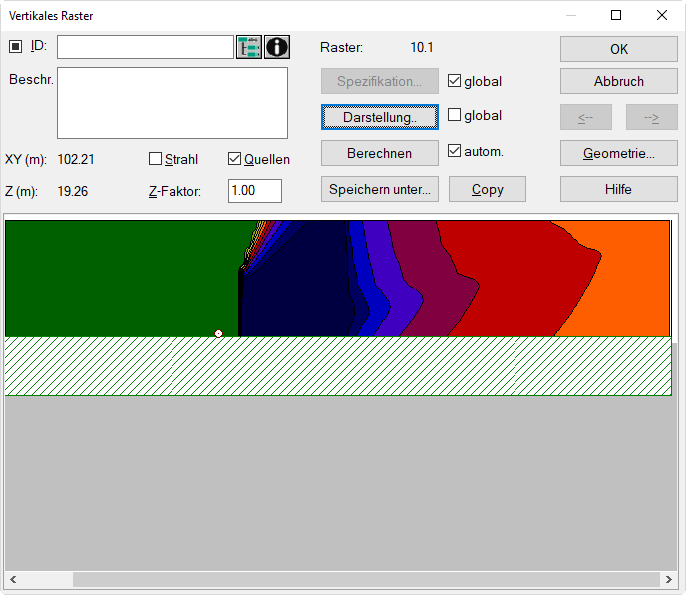The image size is (686, 595).
Task: Click the XY (m) value 102.21
Action: coord(76,159)
